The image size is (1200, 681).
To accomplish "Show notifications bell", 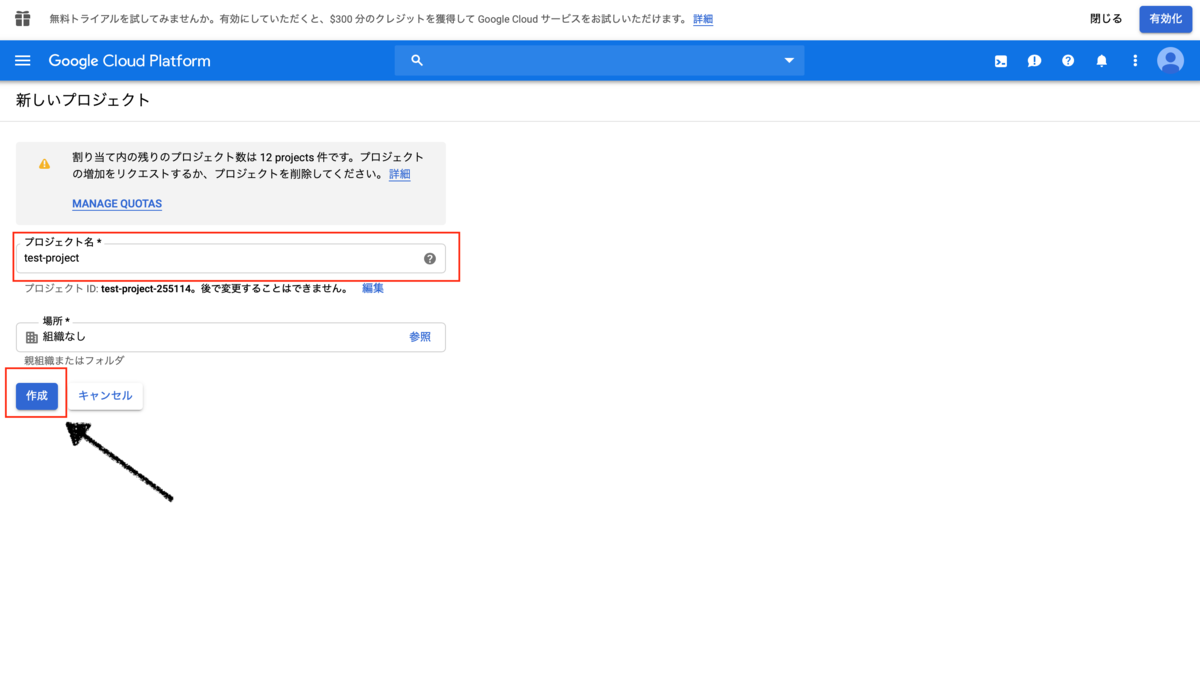I will tap(1102, 61).
